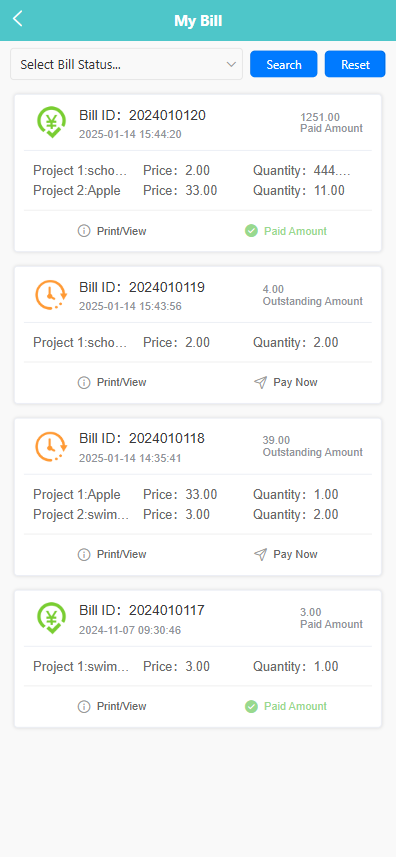This screenshot has width=396, height=857.
Task: Click the green paid yen icon on bill 2024010117
Action: (51, 618)
